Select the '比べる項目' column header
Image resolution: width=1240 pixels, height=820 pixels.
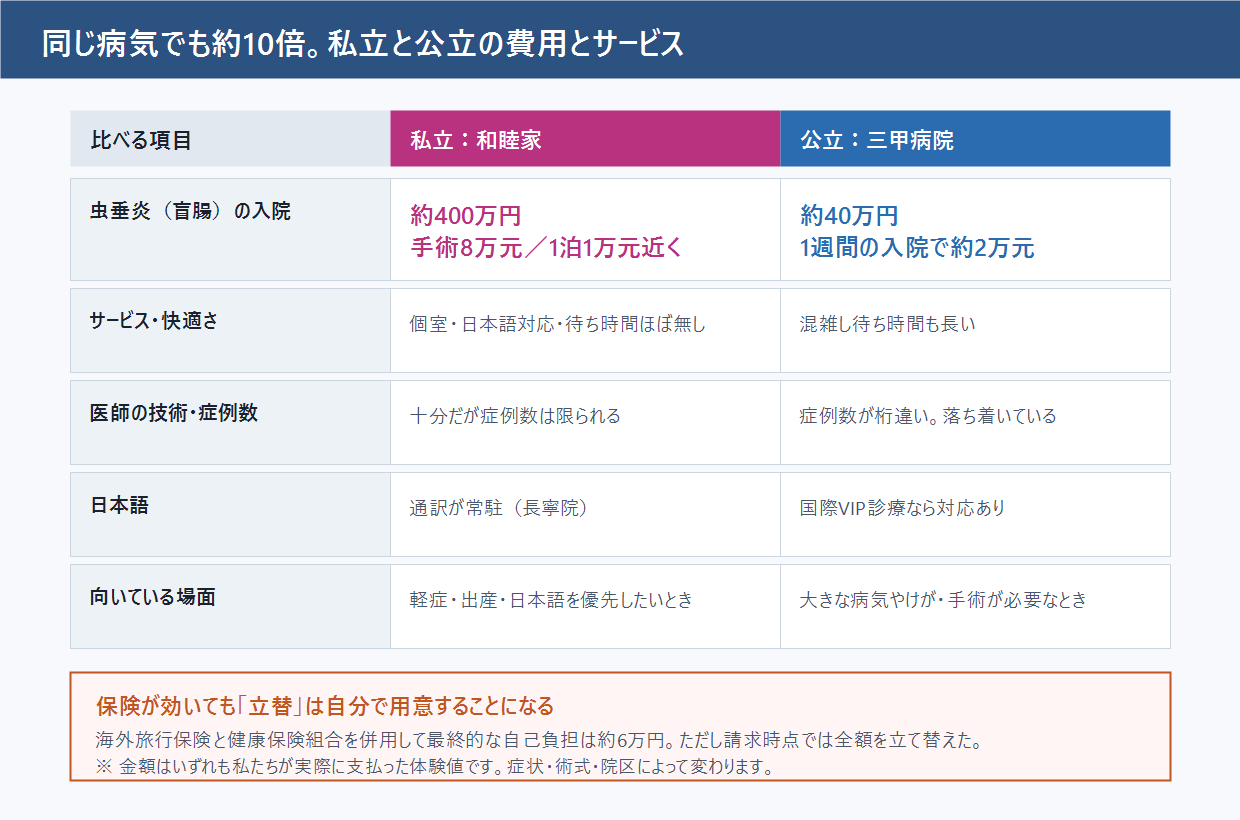click(230, 139)
